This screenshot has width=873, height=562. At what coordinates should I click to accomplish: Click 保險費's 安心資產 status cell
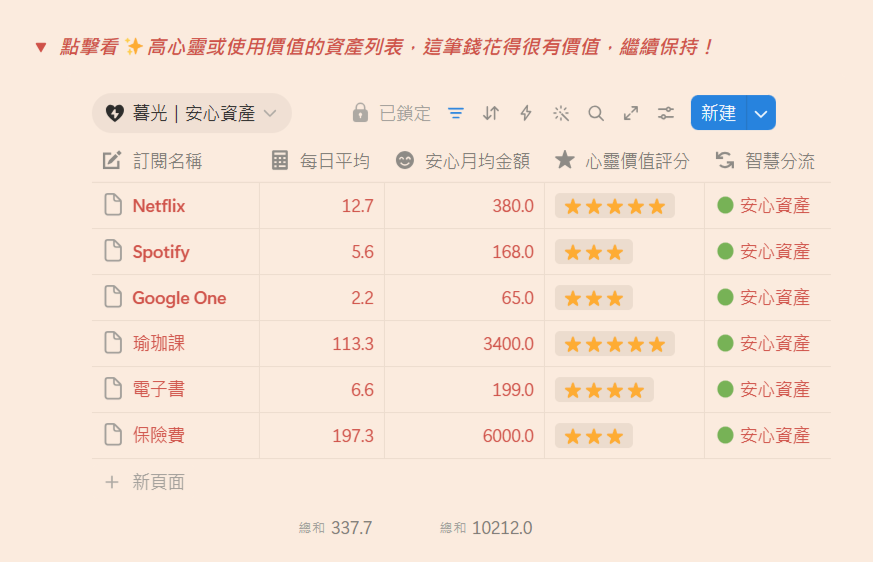point(767,435)
